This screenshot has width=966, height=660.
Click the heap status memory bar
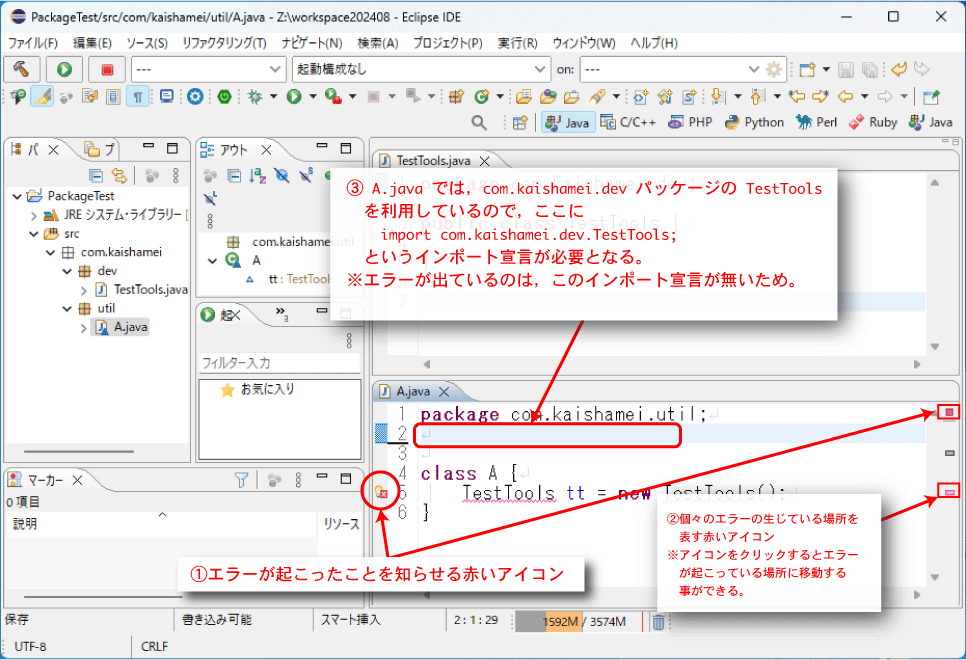tap(578, 622)
